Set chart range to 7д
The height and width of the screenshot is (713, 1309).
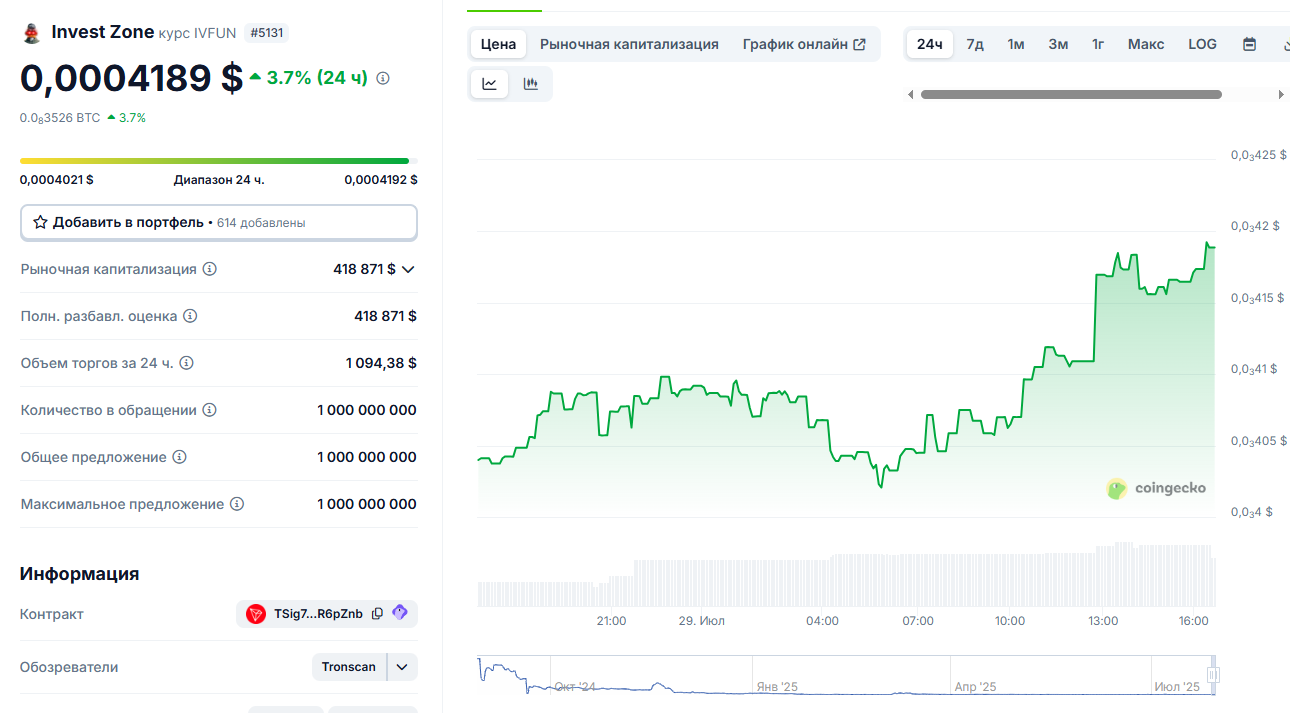975,44
